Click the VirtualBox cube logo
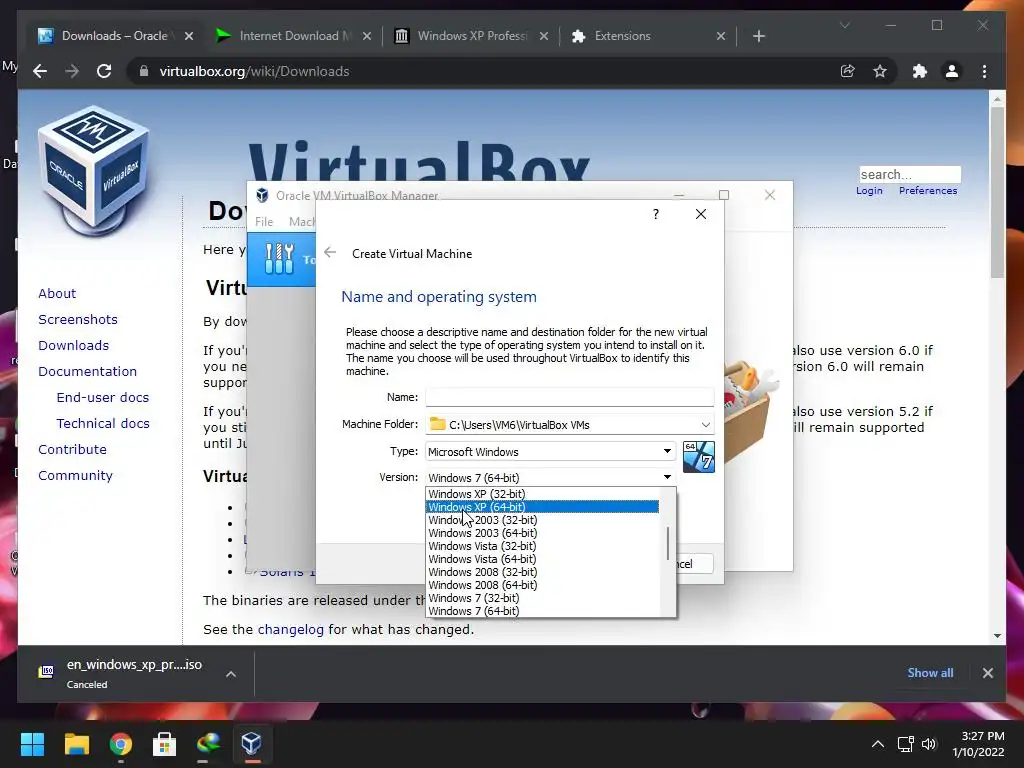The height and width of the screenshot is (768, 1024). (x=94, y=170)
